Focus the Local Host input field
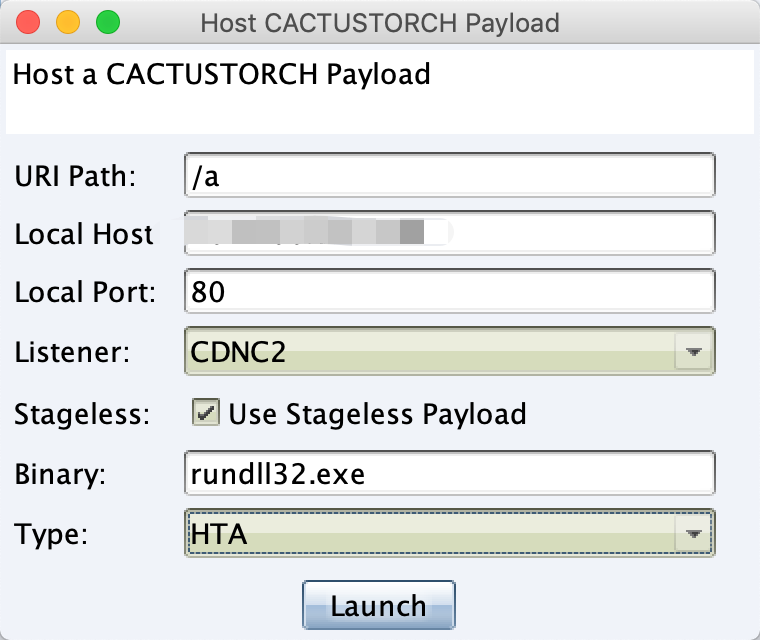 [x=449, y=233]
